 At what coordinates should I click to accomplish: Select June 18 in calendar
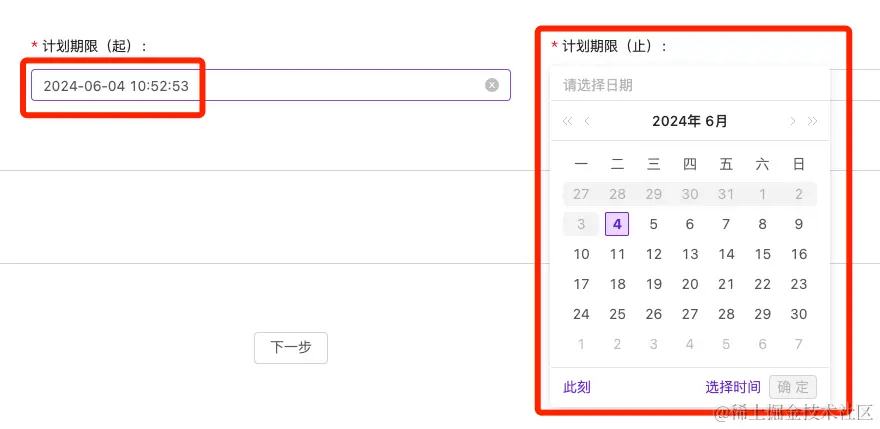pos(617,284)
